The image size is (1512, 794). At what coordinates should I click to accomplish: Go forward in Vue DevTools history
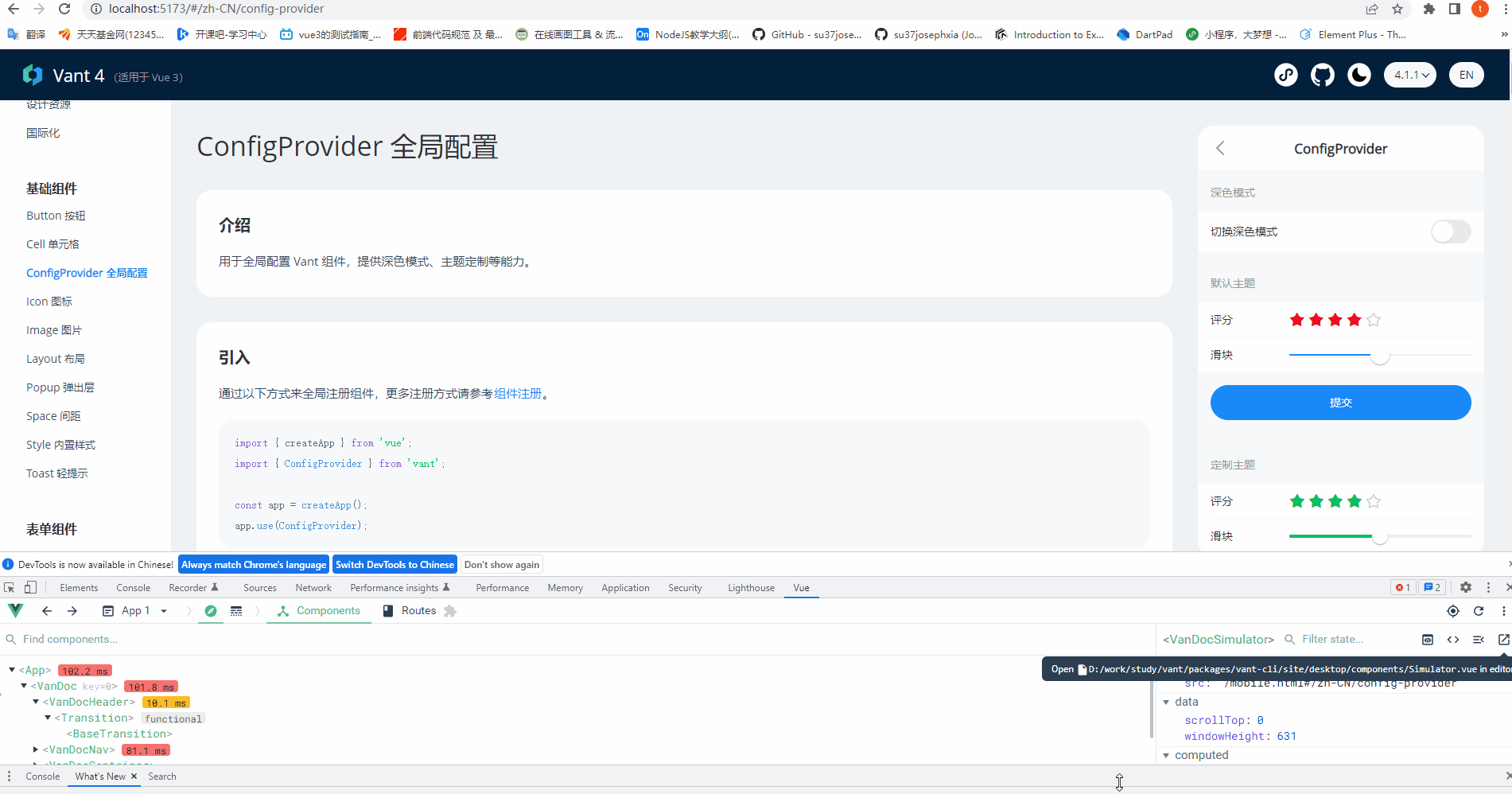[x=72, y=611]
